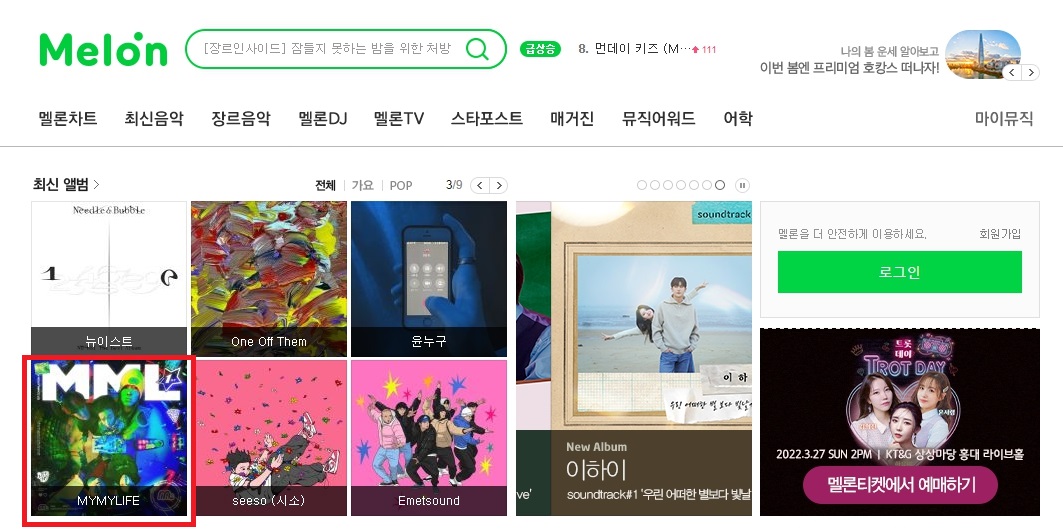Click the green 로그인 button
Image resolution: width=1063 pixels, height=531 pixels.
pyautogui.click(x=900, y=272)
